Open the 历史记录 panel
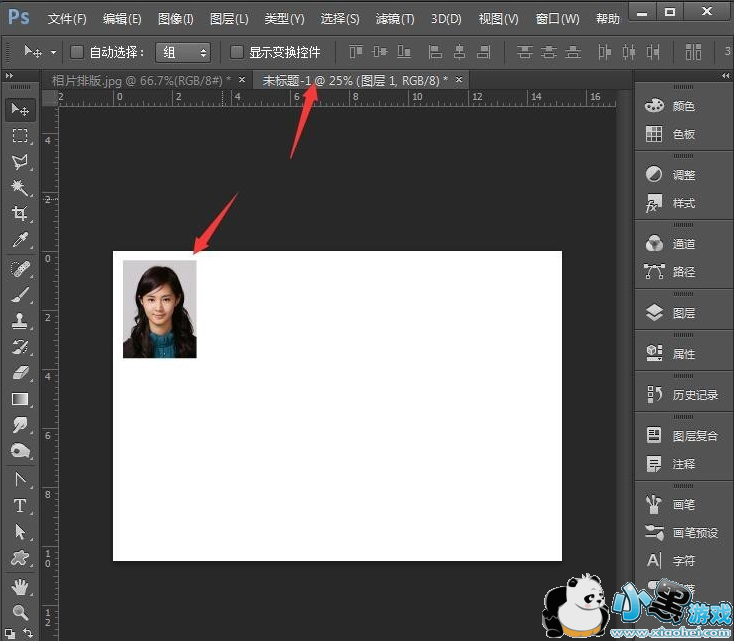This screenshot has height=641, width=734. [x=694, y=395]
